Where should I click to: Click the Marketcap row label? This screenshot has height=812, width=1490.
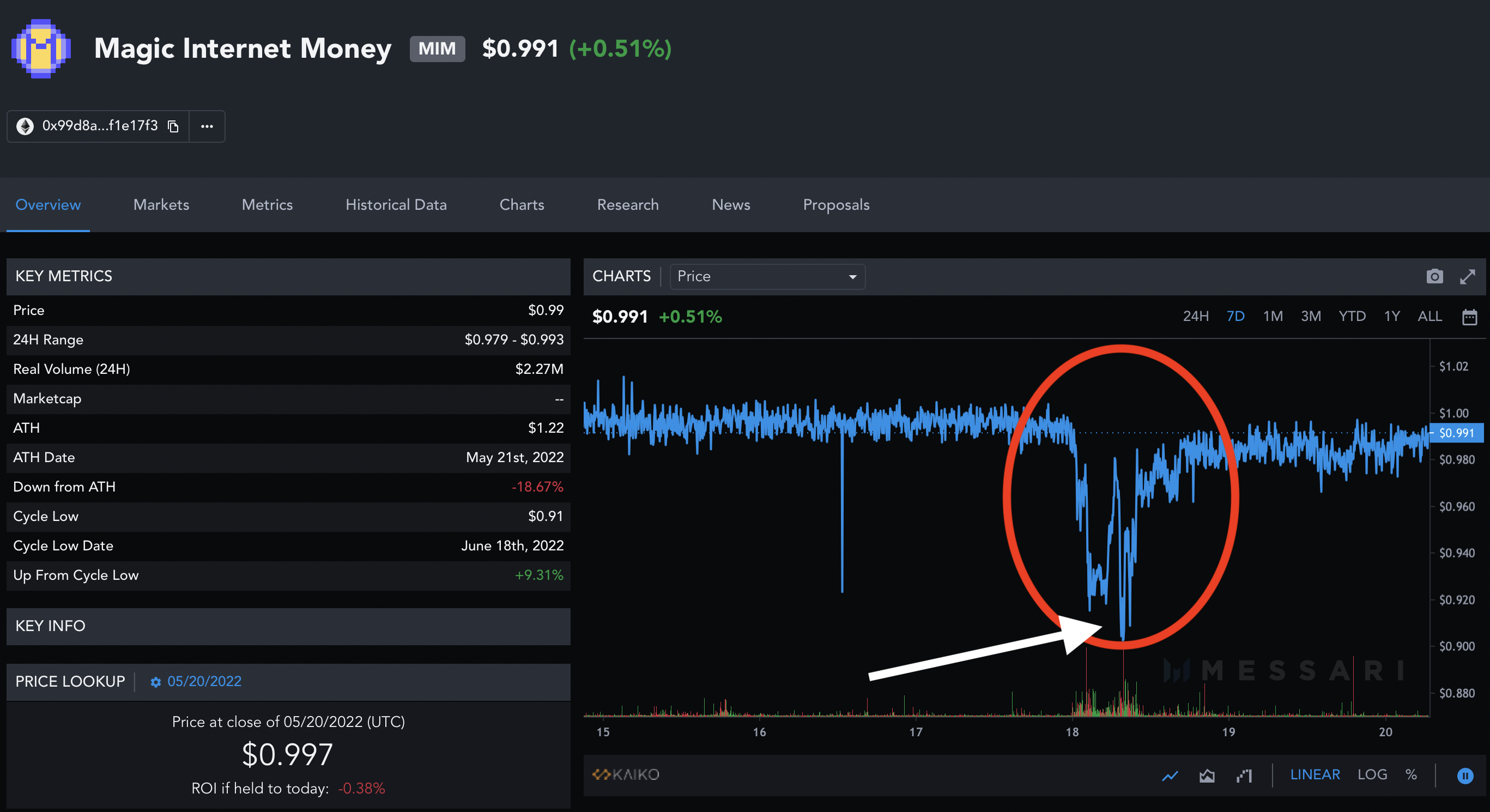pyautogui.click(x=47, y=398)
